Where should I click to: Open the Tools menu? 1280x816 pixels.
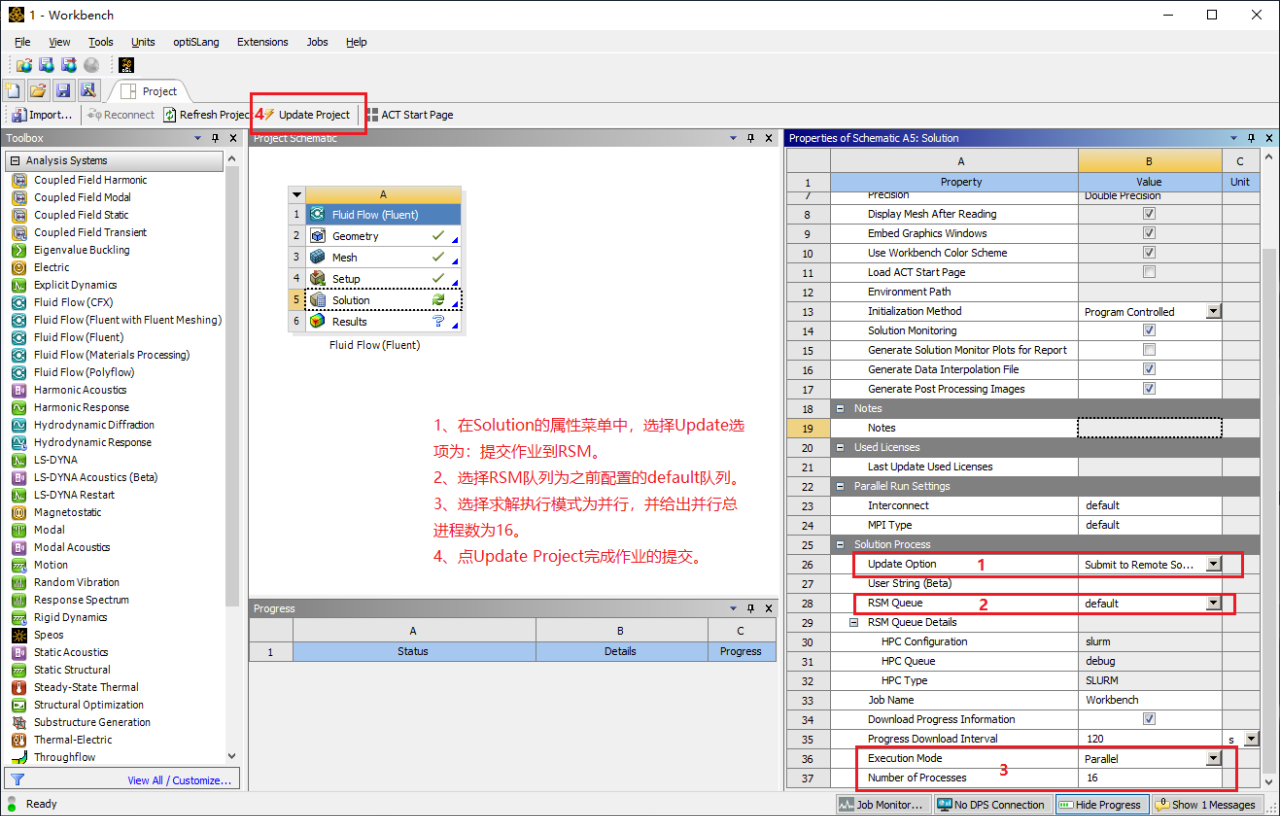coord(102,42)
